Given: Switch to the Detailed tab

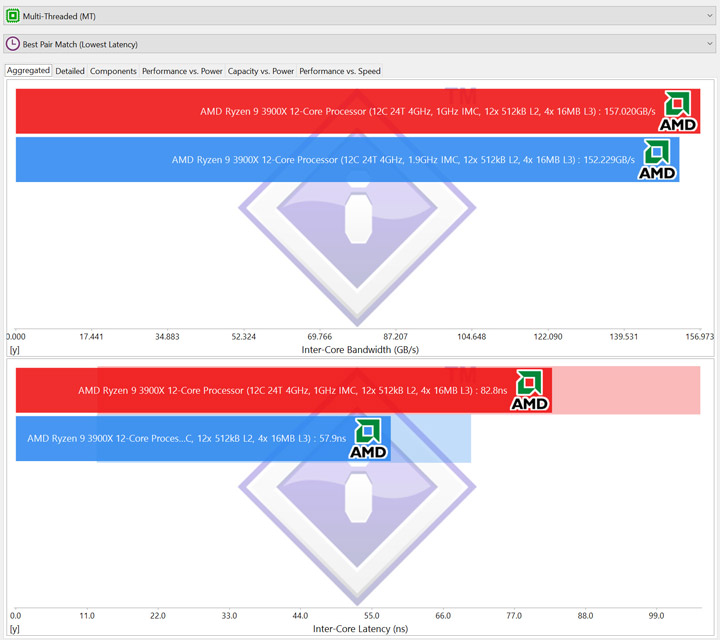Looking at the screenshot, I should [70, 71].
